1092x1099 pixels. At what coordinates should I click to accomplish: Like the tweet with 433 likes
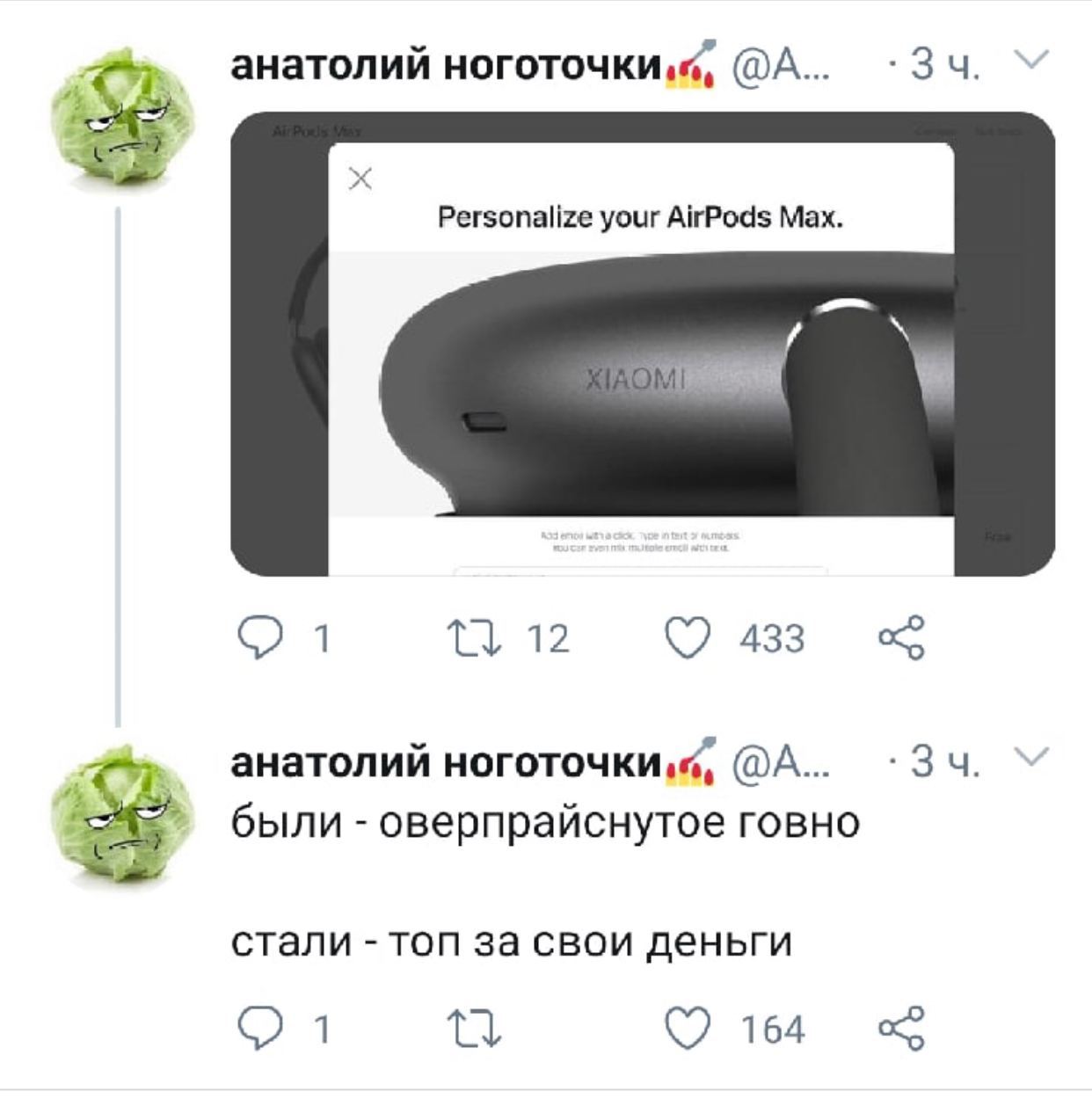point(687,637)
